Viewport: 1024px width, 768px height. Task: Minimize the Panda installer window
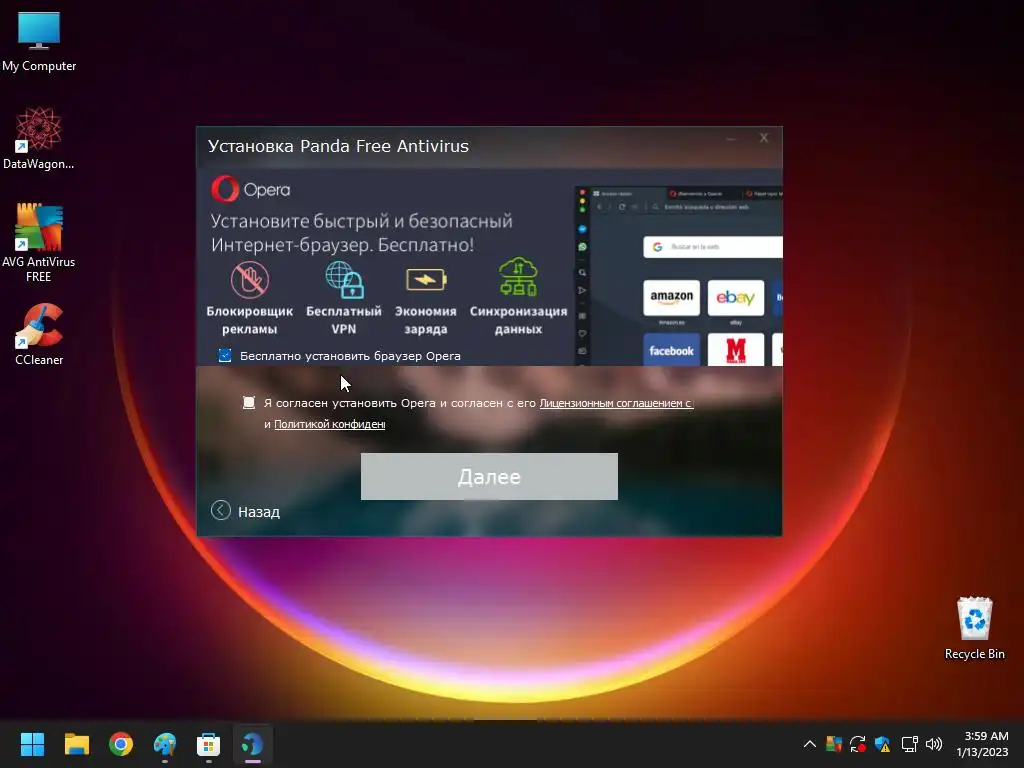pyautogui.click(x=731, y=138)
